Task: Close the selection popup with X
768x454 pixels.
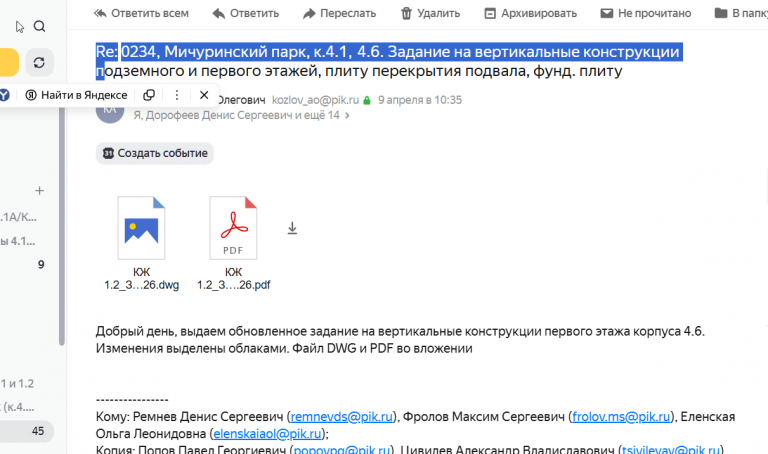Action: (204, 95)
